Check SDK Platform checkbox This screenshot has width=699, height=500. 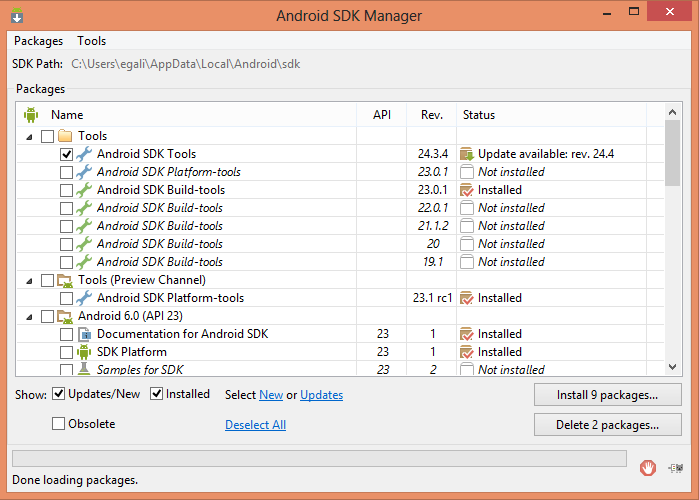click(x=66, y=352)
